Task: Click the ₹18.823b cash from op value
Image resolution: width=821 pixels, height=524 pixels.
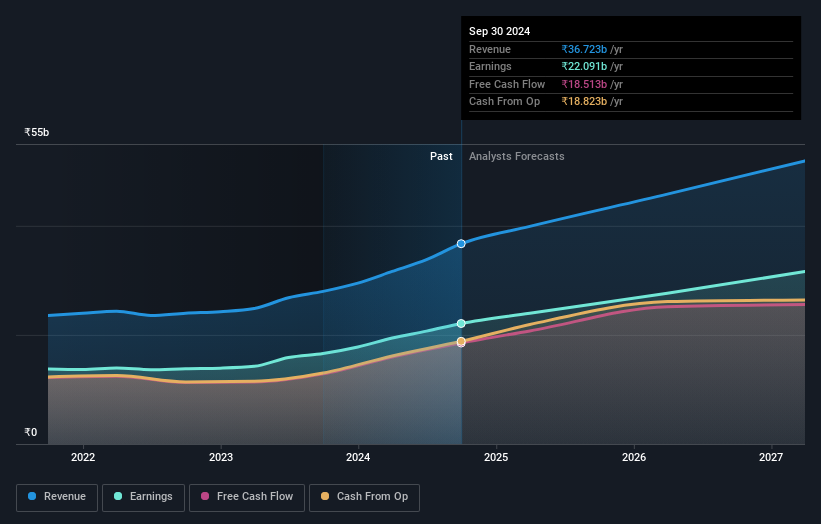Action: click(584, 102)
